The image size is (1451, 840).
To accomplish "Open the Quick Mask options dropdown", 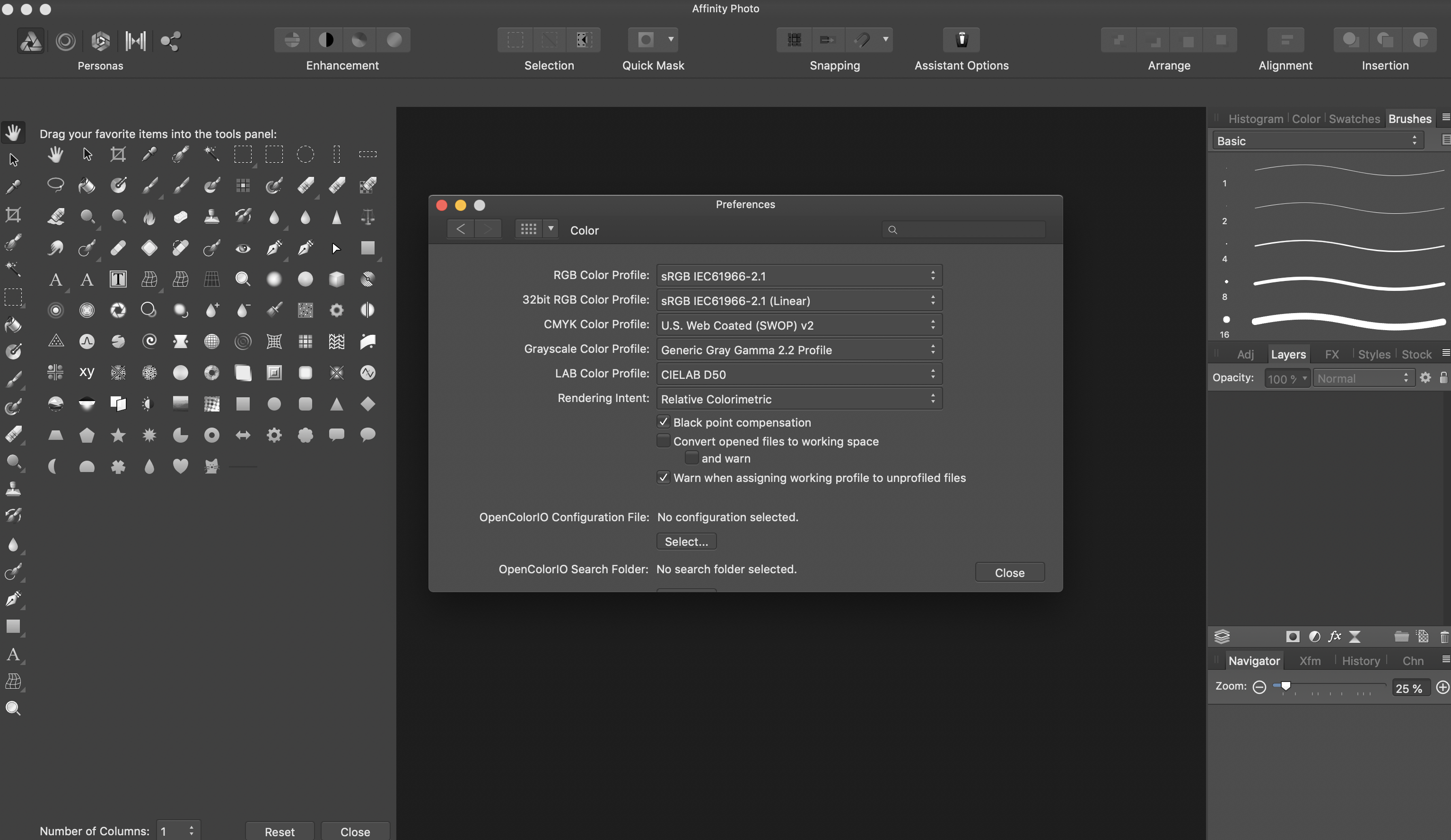I will coord(671,40).
